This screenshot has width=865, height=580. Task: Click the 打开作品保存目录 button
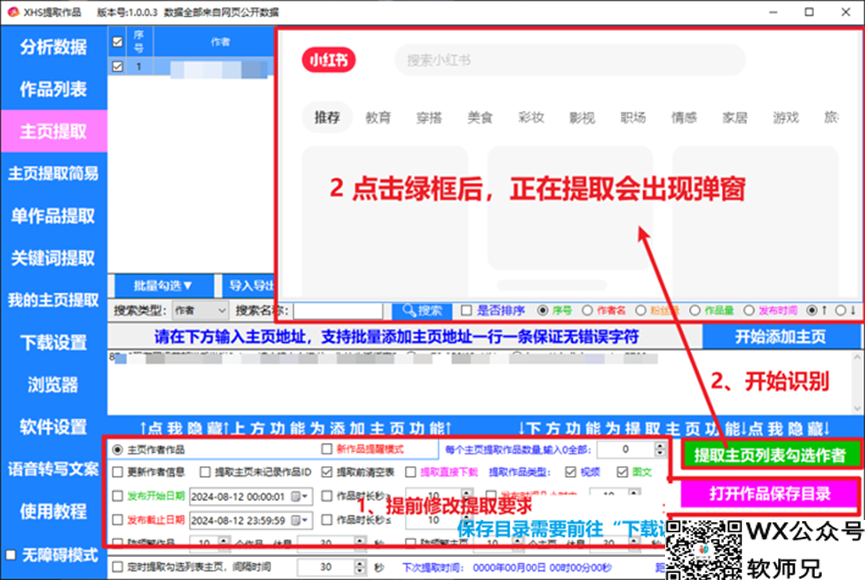770,494
